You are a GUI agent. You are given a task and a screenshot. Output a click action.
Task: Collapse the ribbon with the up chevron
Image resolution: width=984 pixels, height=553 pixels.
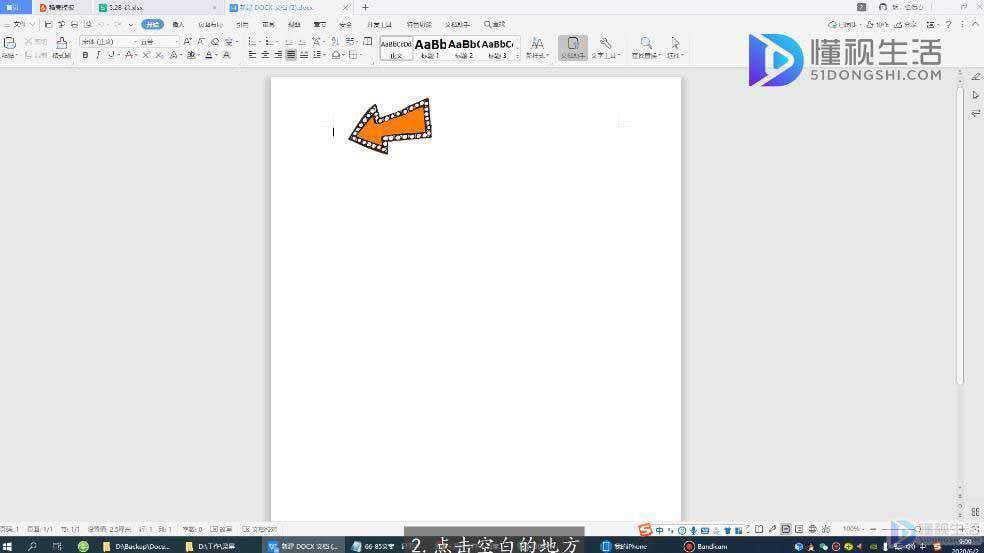(975, 24)
